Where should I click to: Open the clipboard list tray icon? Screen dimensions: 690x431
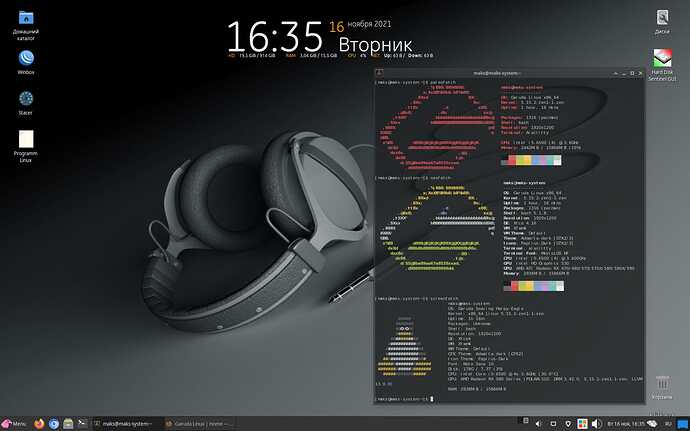coord(525,421)
